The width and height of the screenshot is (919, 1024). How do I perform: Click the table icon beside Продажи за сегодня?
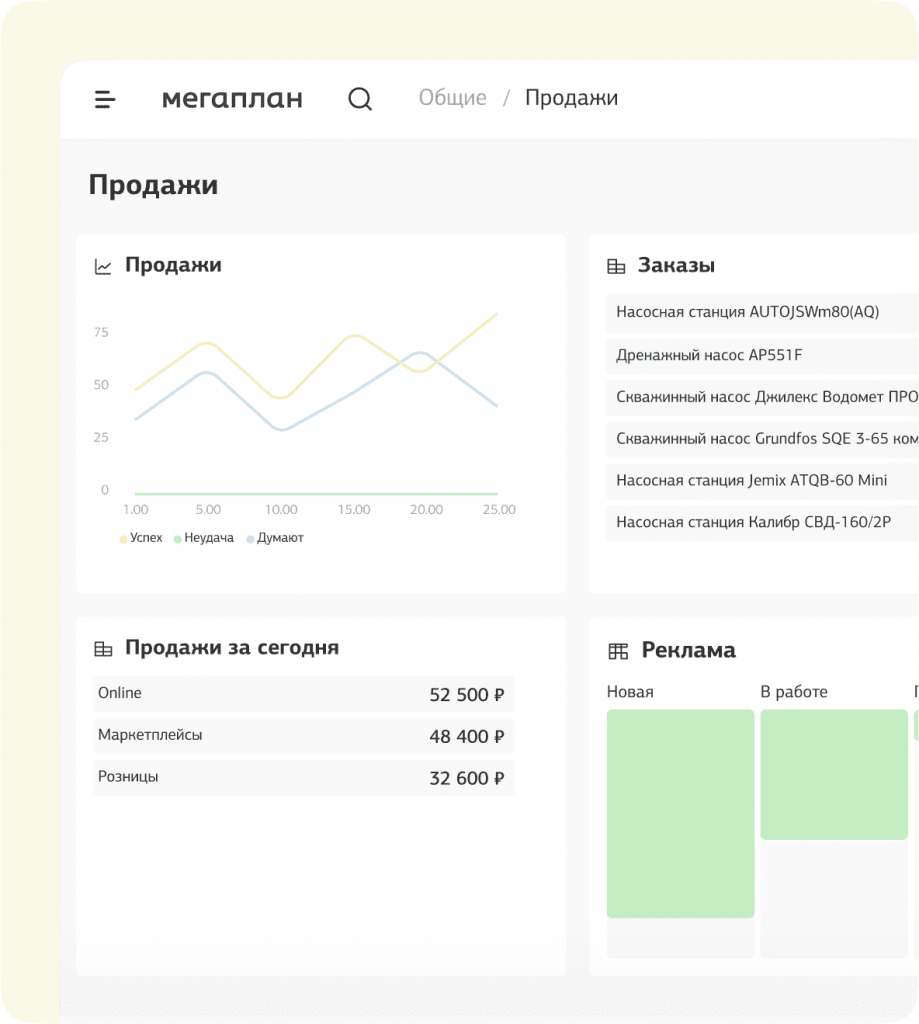coord(103,649)
